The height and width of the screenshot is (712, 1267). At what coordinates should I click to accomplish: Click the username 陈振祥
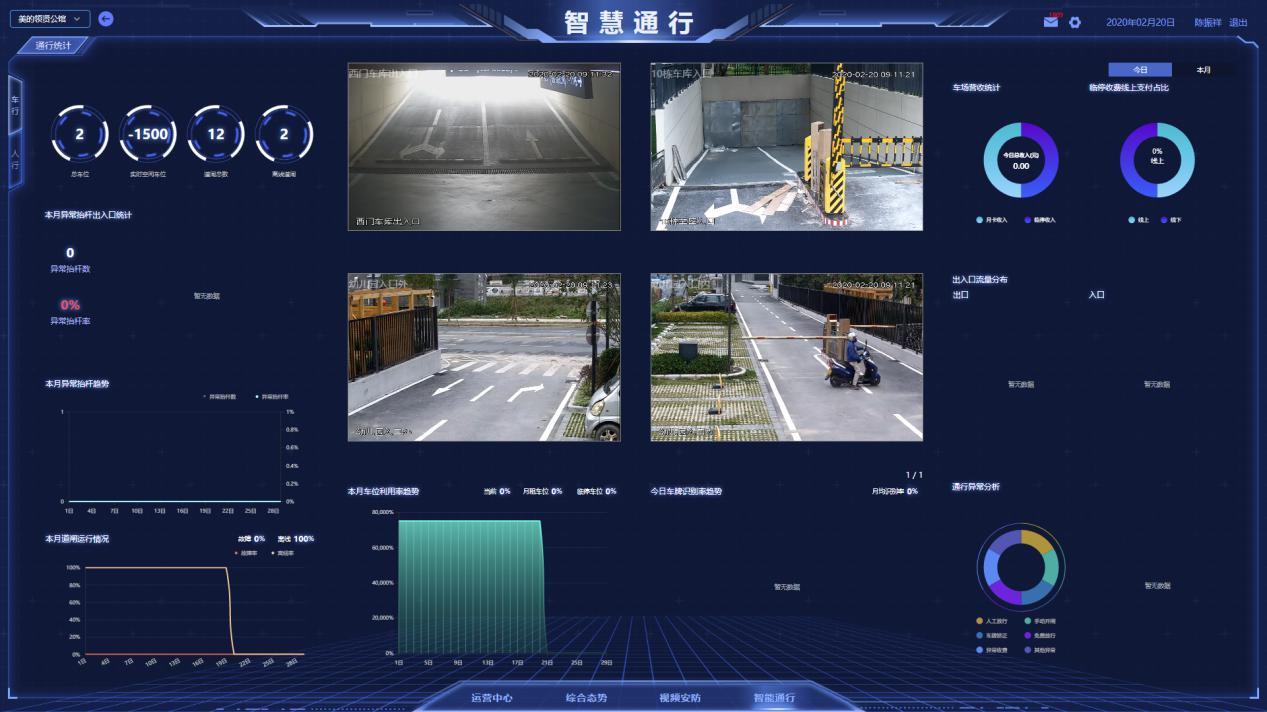1207,22
